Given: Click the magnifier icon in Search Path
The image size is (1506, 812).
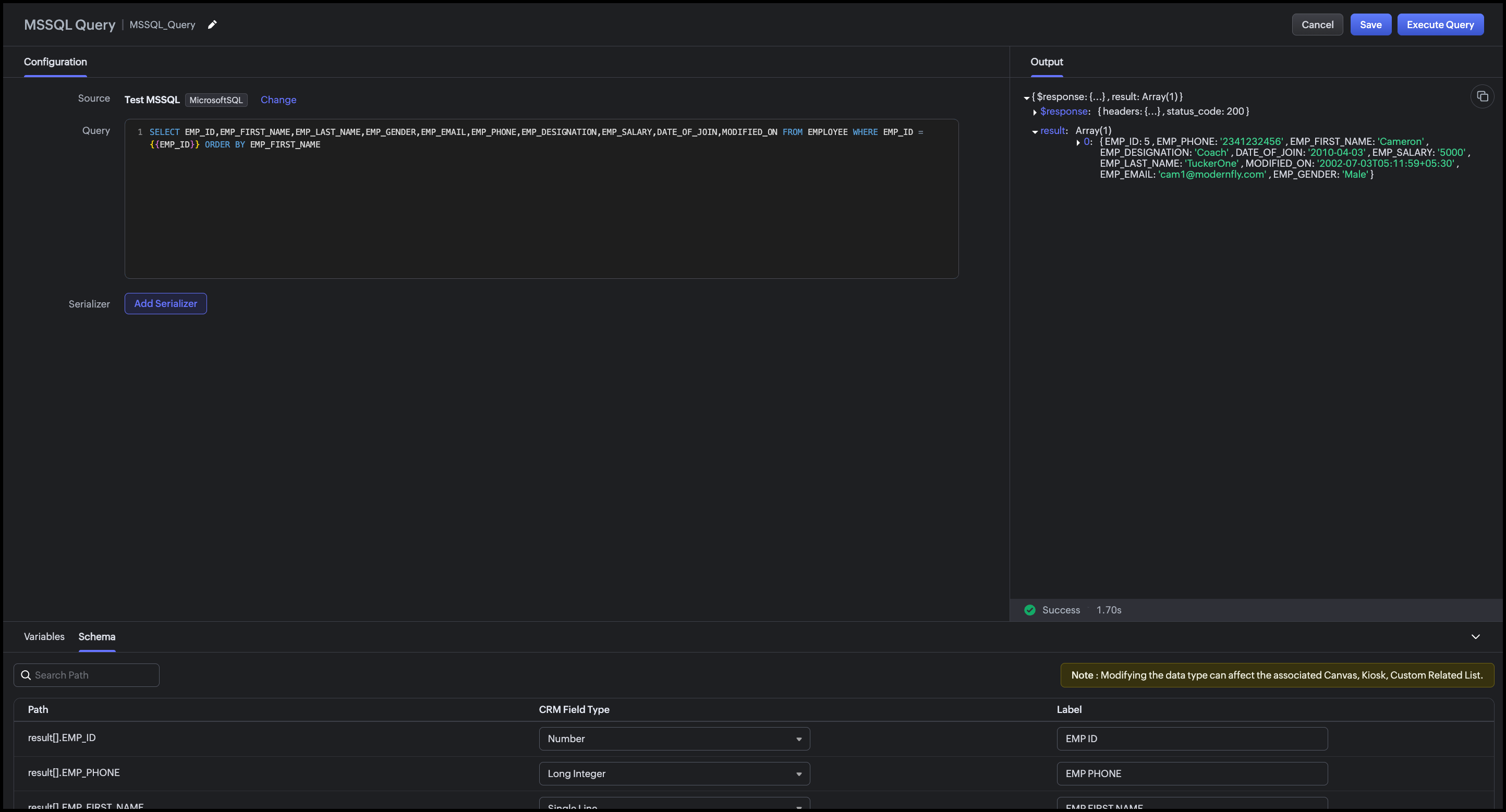Looking at the screenshot, I should 26,675.
